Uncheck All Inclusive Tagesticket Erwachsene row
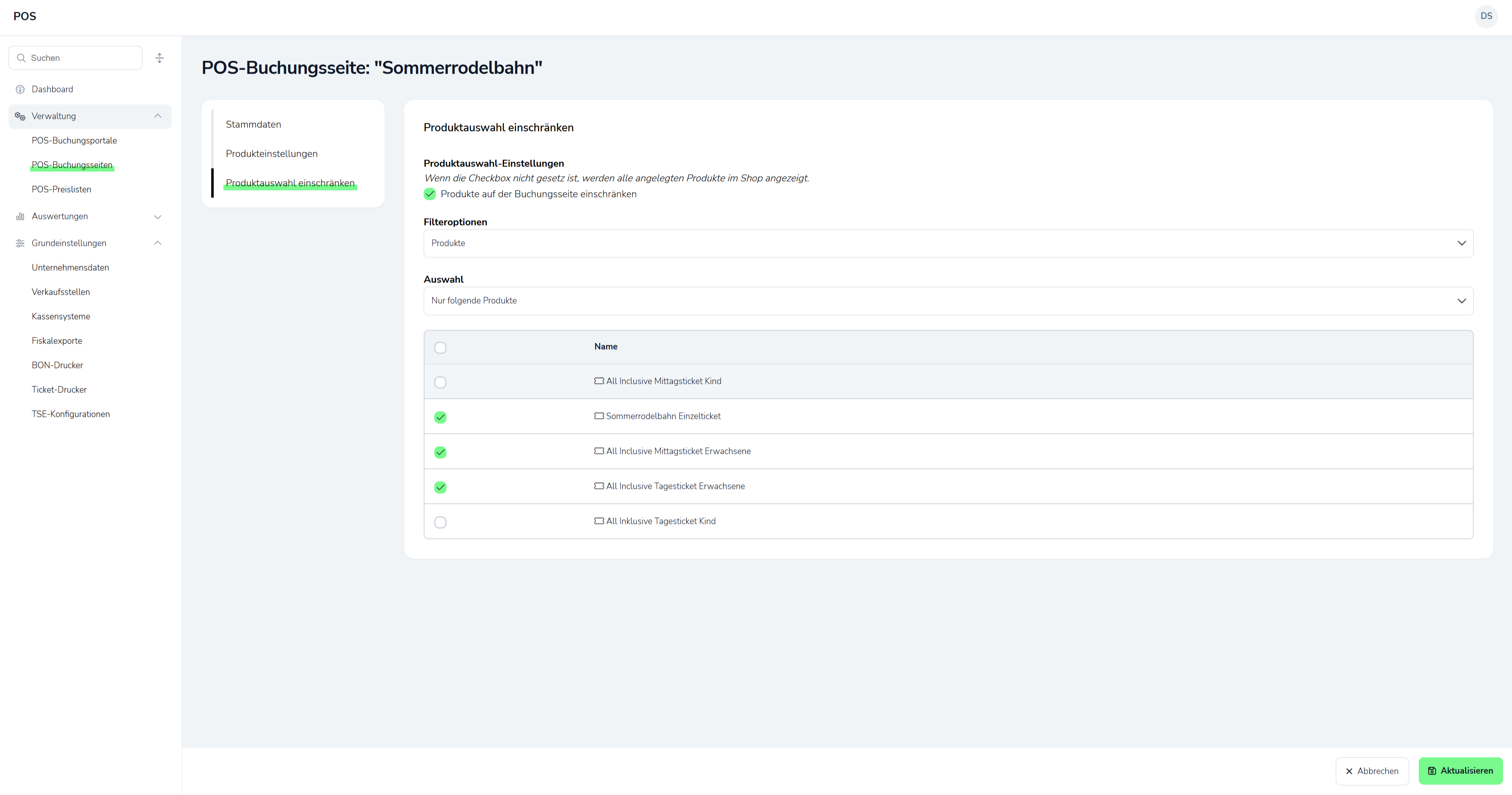 440,487
